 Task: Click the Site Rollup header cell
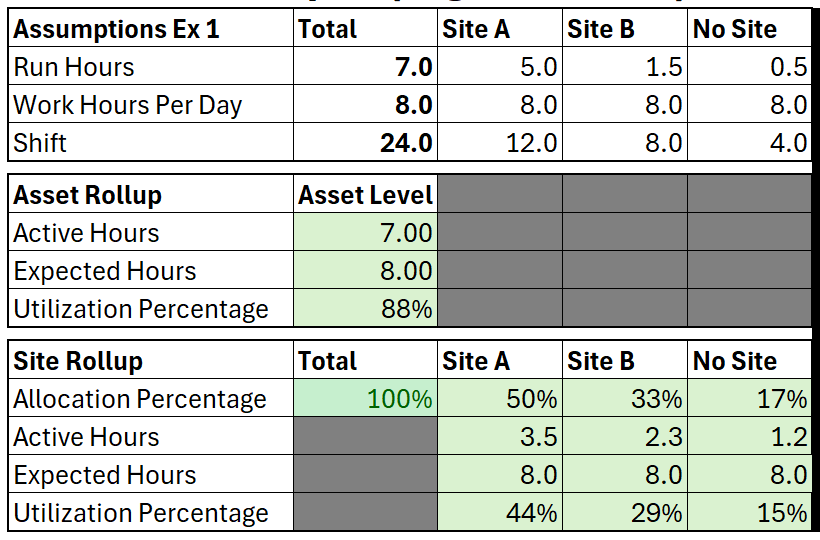point(151,360)
